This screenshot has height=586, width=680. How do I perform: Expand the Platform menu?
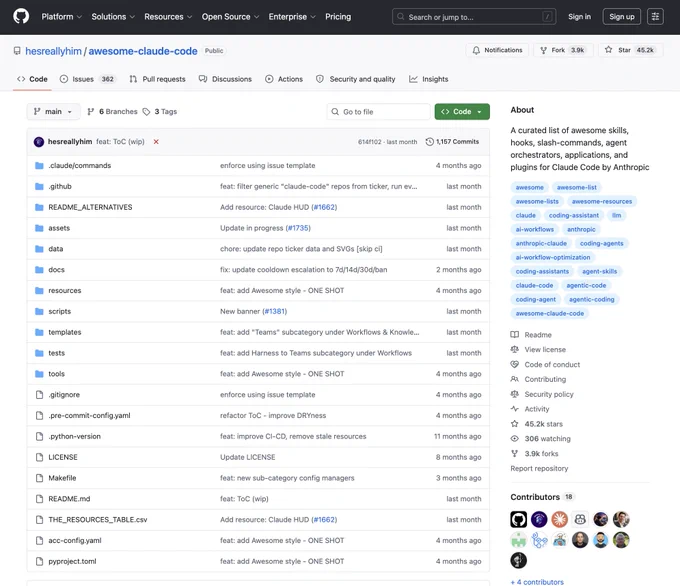point(62,16)
